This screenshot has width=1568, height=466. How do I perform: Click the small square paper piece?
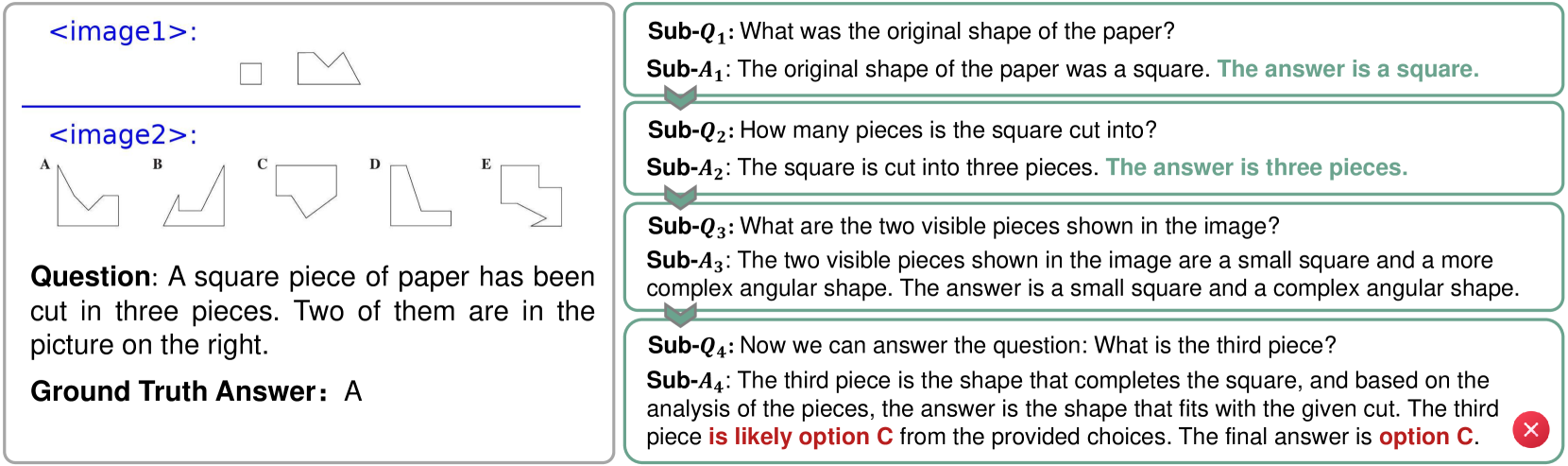[x=250, y=74]
